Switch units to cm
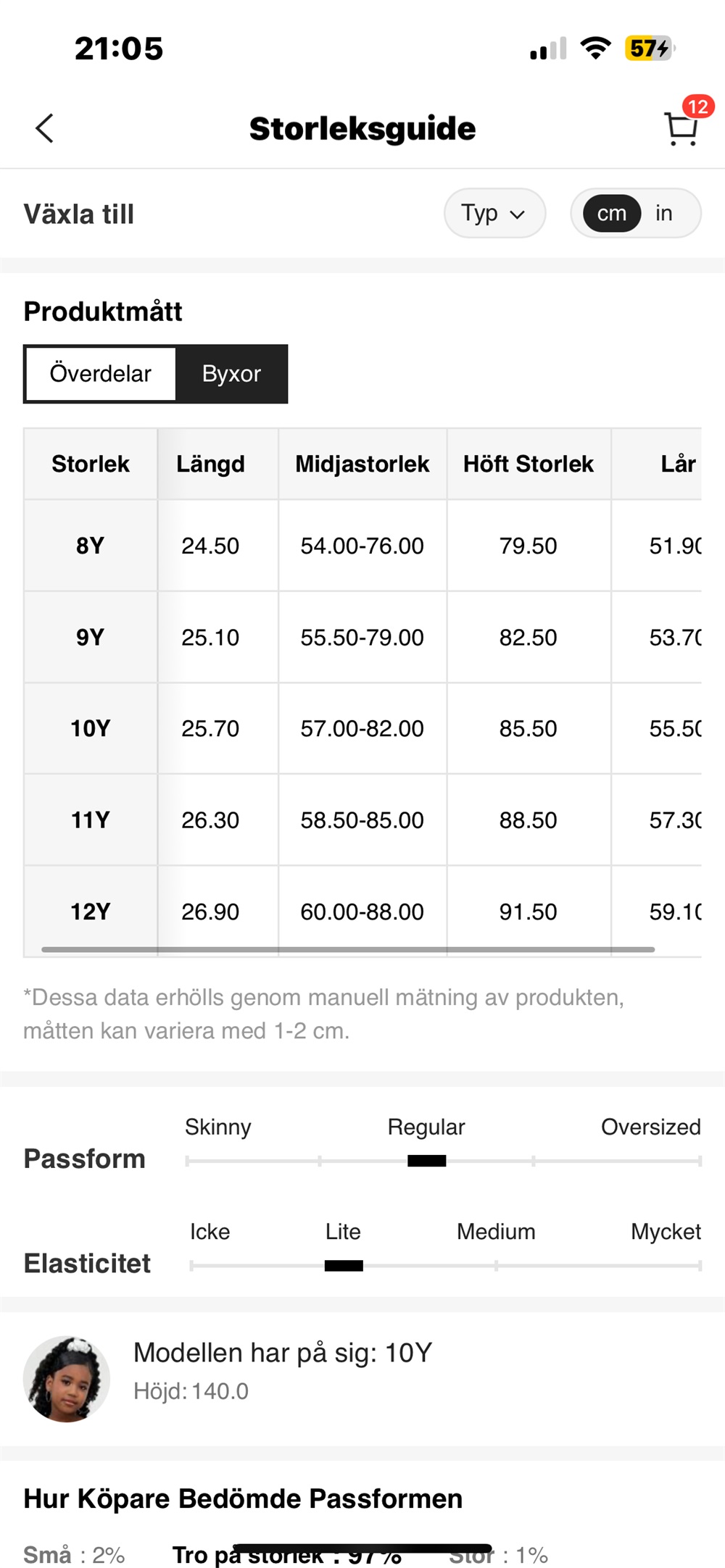Screen dimensions: 725x1568 click(x=612, y=213)
